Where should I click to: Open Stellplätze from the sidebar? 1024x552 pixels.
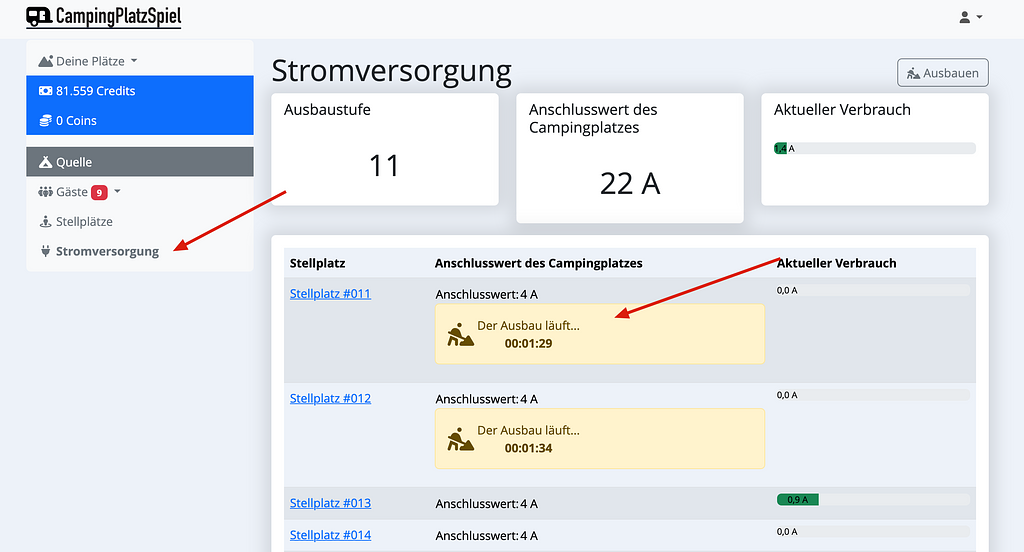click(x=84, y=222)
